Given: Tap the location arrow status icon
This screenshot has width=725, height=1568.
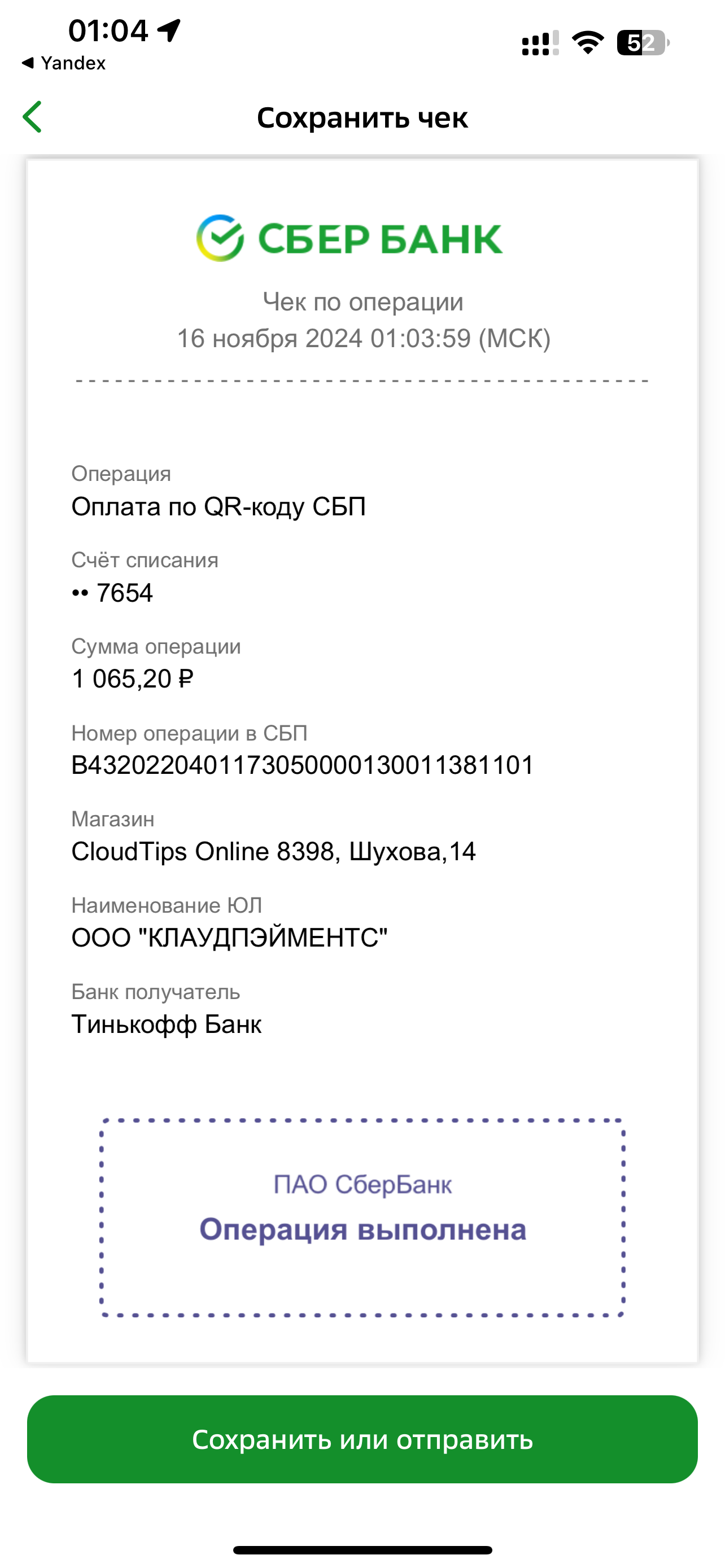Looking at the screenshot, I should [169, 30].
